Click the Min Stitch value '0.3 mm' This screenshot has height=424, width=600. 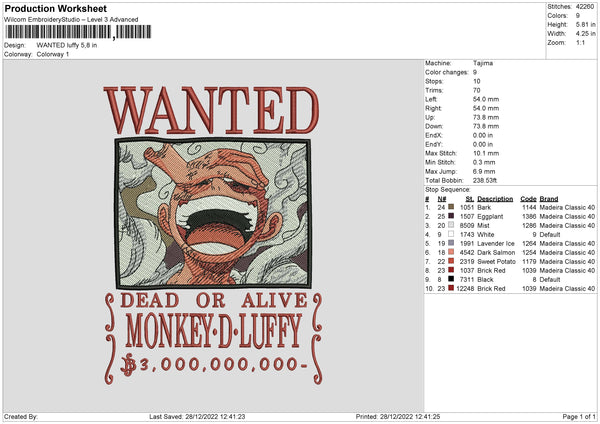click(484, 162)
